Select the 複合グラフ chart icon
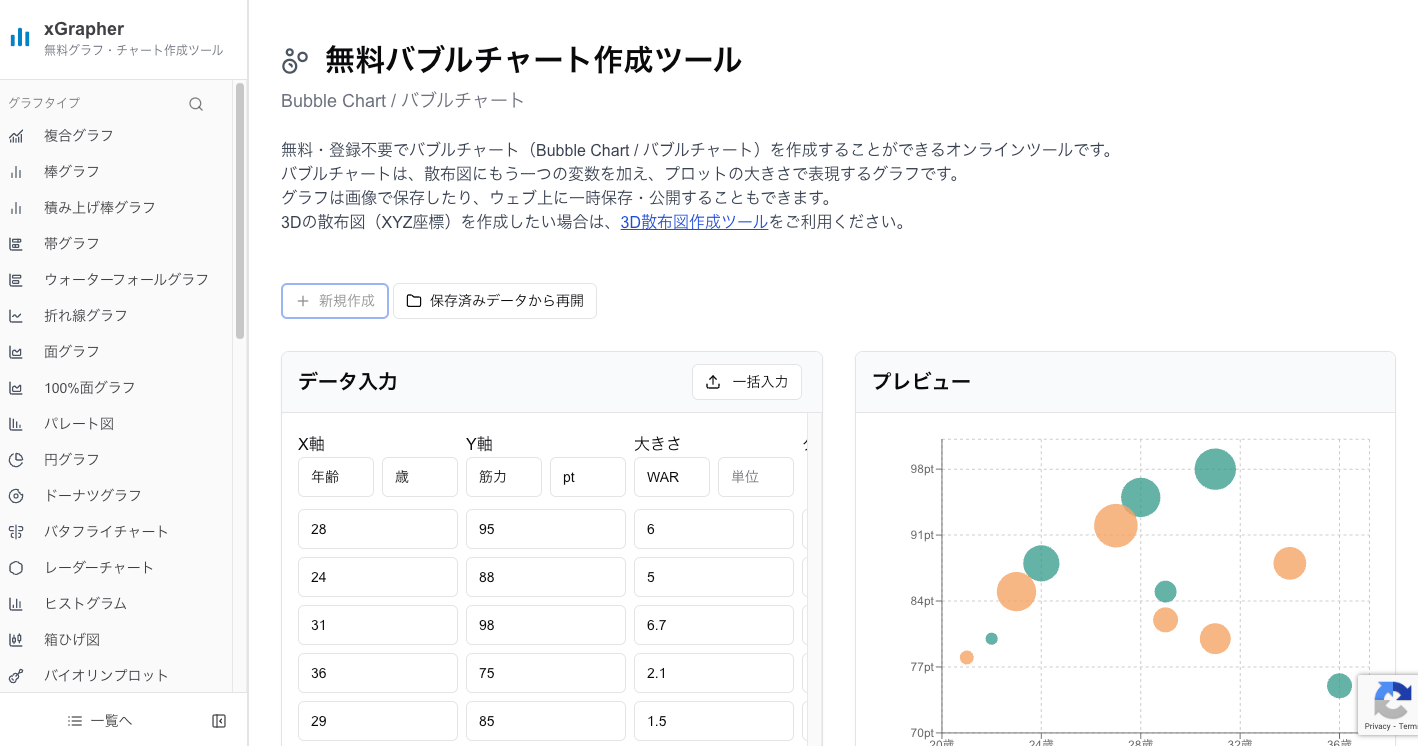1418x746 pixels. coord(16,136)
